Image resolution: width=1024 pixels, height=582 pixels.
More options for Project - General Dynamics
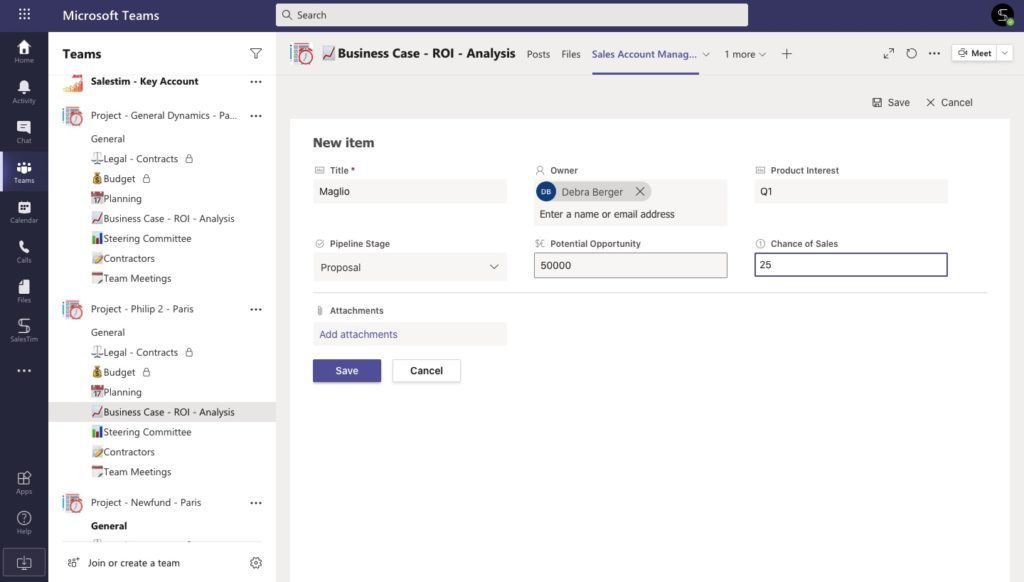[256, 116]
